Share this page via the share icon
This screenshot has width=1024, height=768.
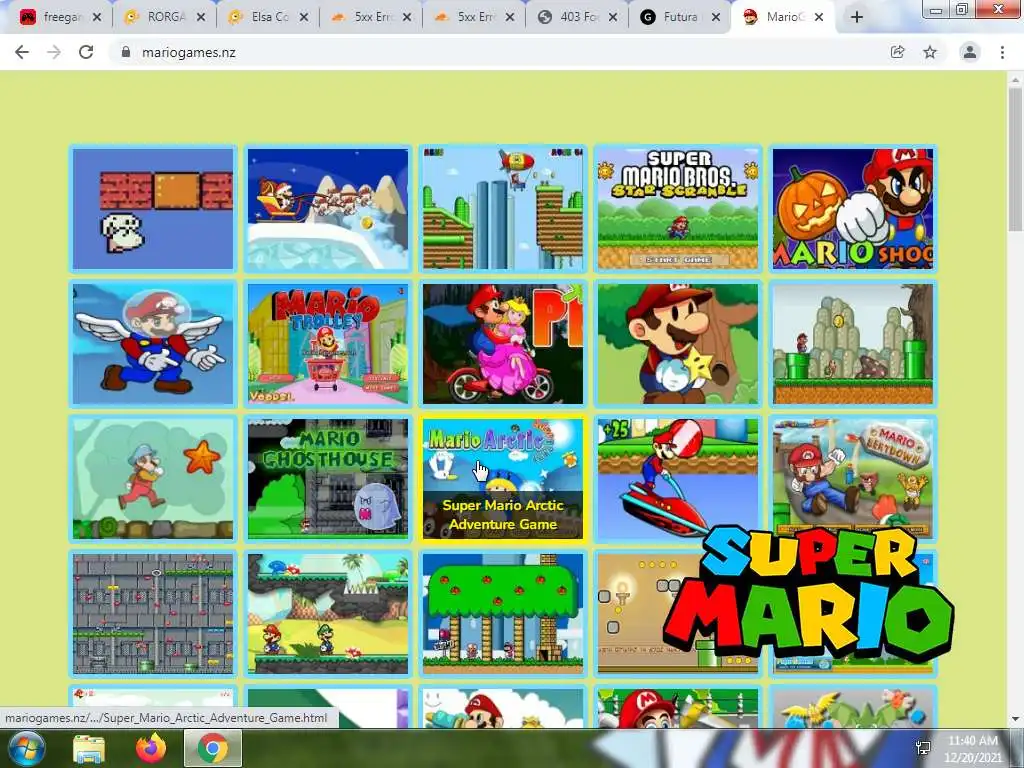tap(897, 52)
